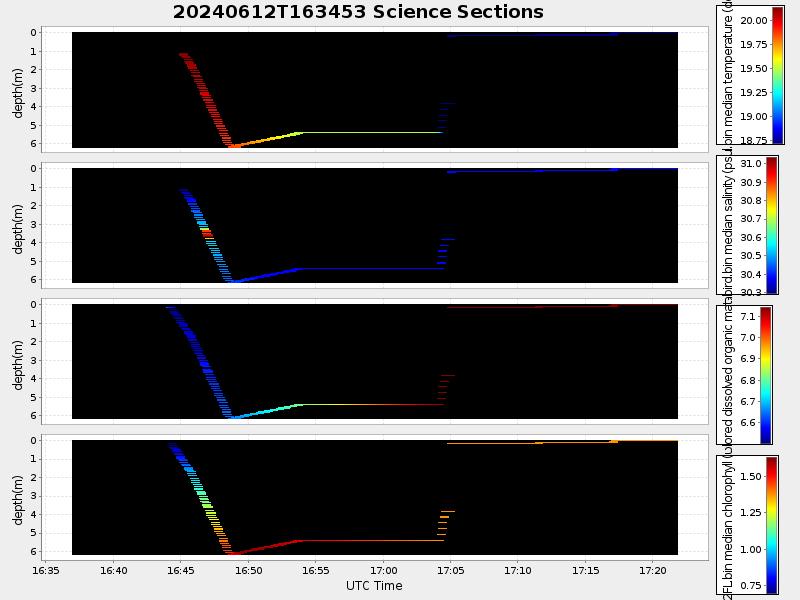This screenshot has width=800, height=600.
Task: Click the 17:00 time tick label
Action: click(383, 570)
